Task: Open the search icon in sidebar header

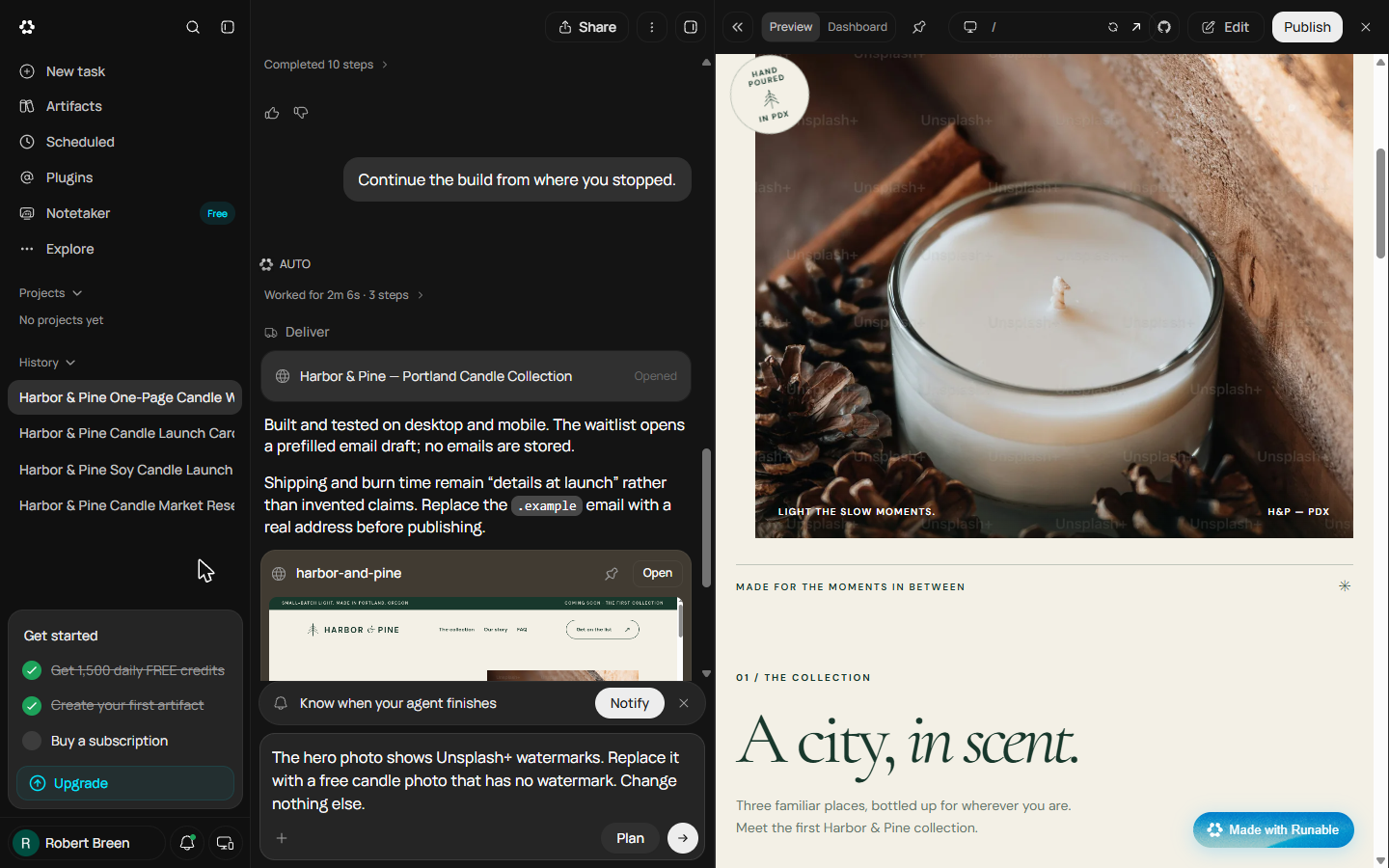Action: click(193, 27)
